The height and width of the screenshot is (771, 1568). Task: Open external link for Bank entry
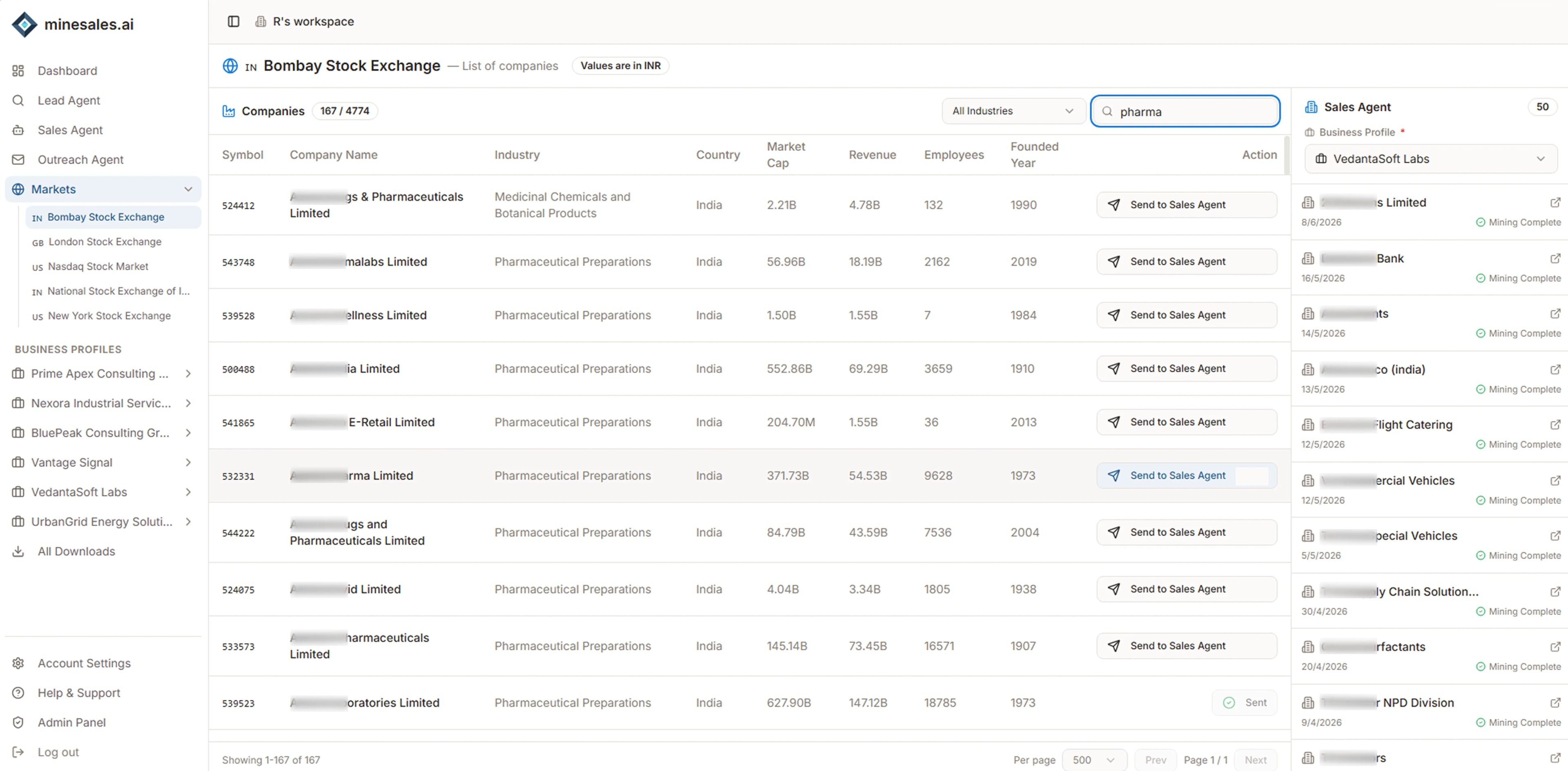click(x=1555, y=258)
